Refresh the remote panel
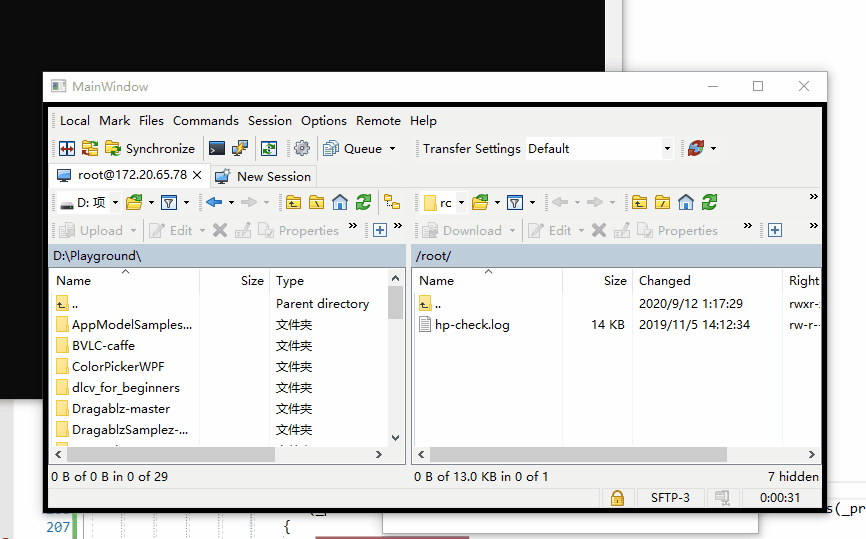Image resolution: width=866 pixels, height=539 pixels. click(709, 202)
